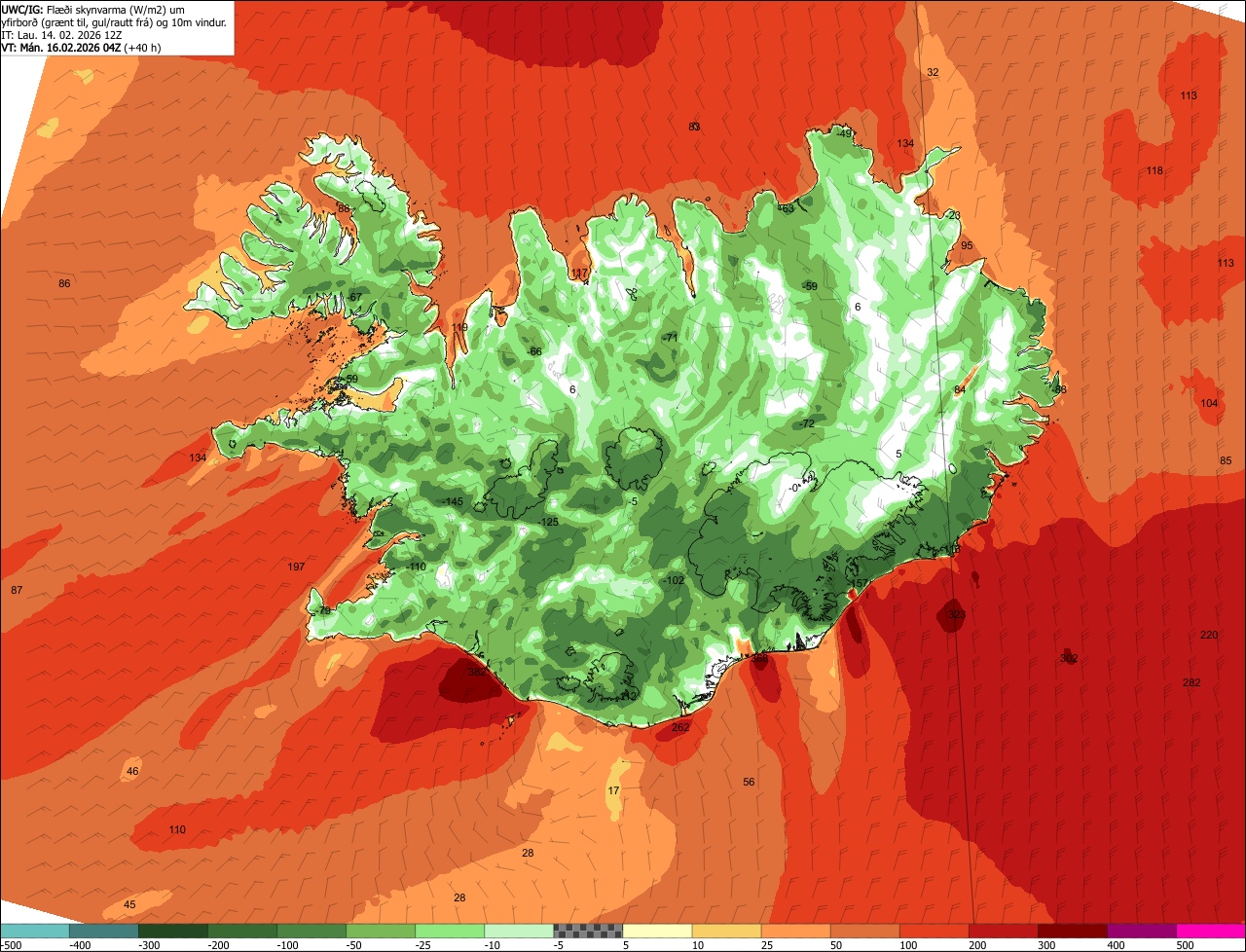This screenshot has height=952, width=1246.
Task: Click the map value 104 east of Iceland
Action: (1209, 403)
